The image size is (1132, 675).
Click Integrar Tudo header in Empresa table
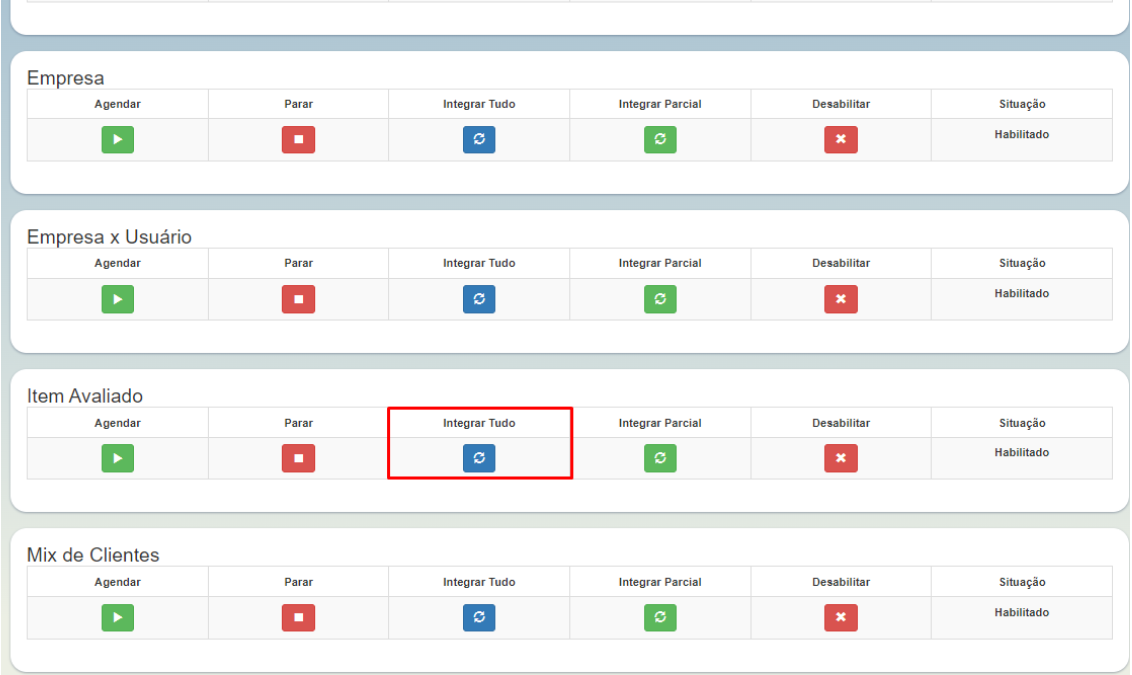click(479, 104)
